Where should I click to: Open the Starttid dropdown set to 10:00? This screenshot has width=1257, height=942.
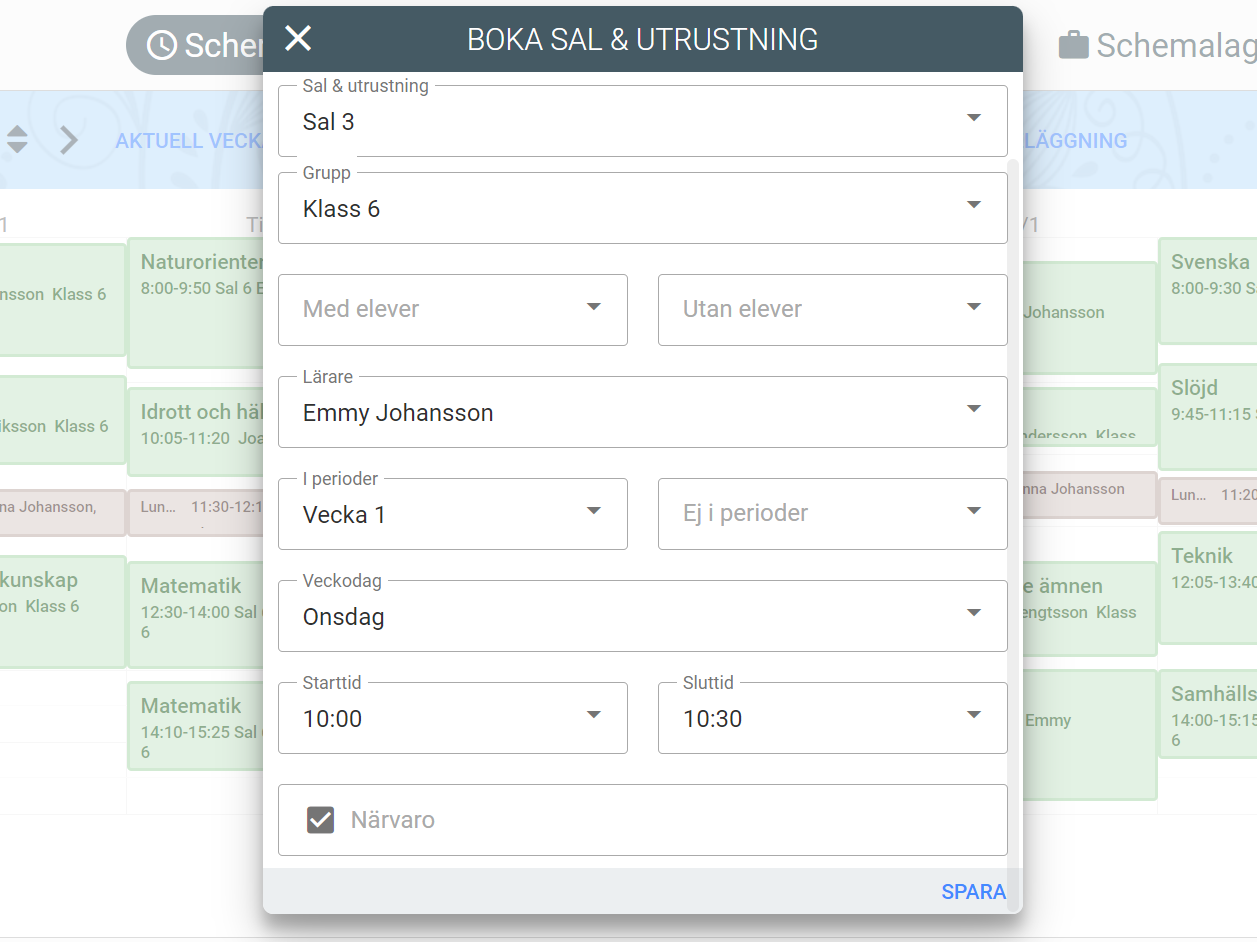pos(452,718)
